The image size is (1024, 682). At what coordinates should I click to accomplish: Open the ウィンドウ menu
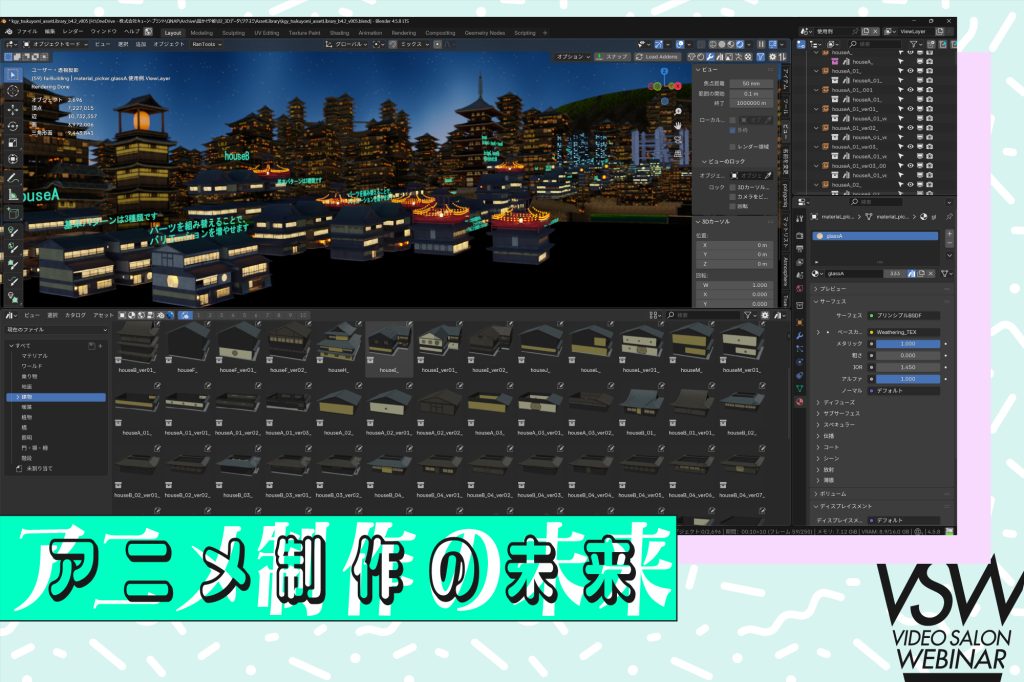[103, 32]
